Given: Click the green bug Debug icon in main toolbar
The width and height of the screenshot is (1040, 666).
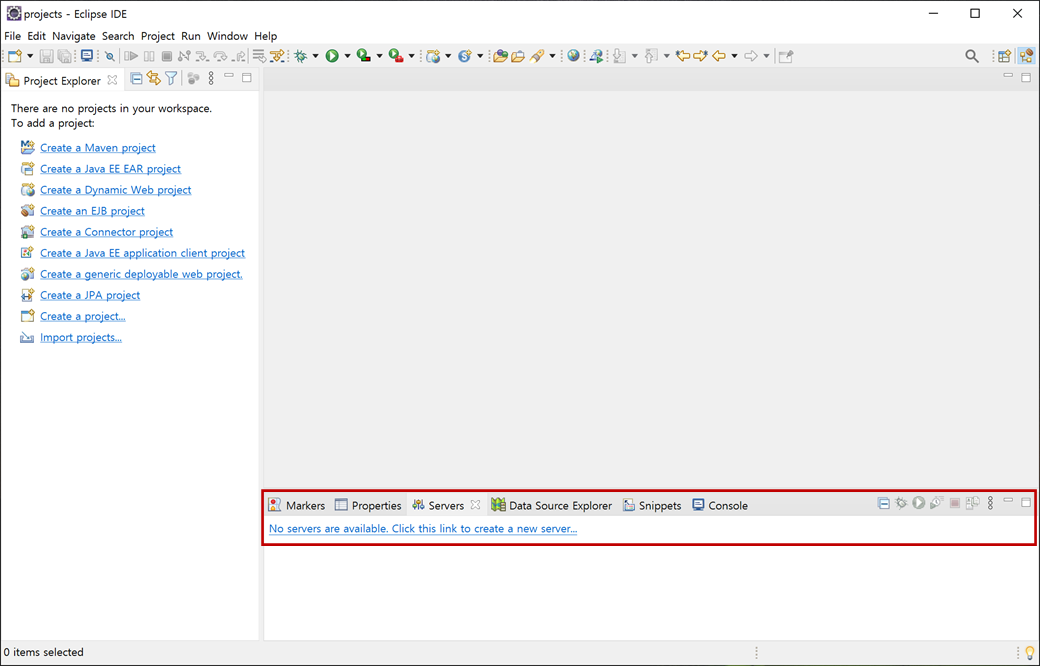Looking at the screenshot, I should tap(300, 56).
